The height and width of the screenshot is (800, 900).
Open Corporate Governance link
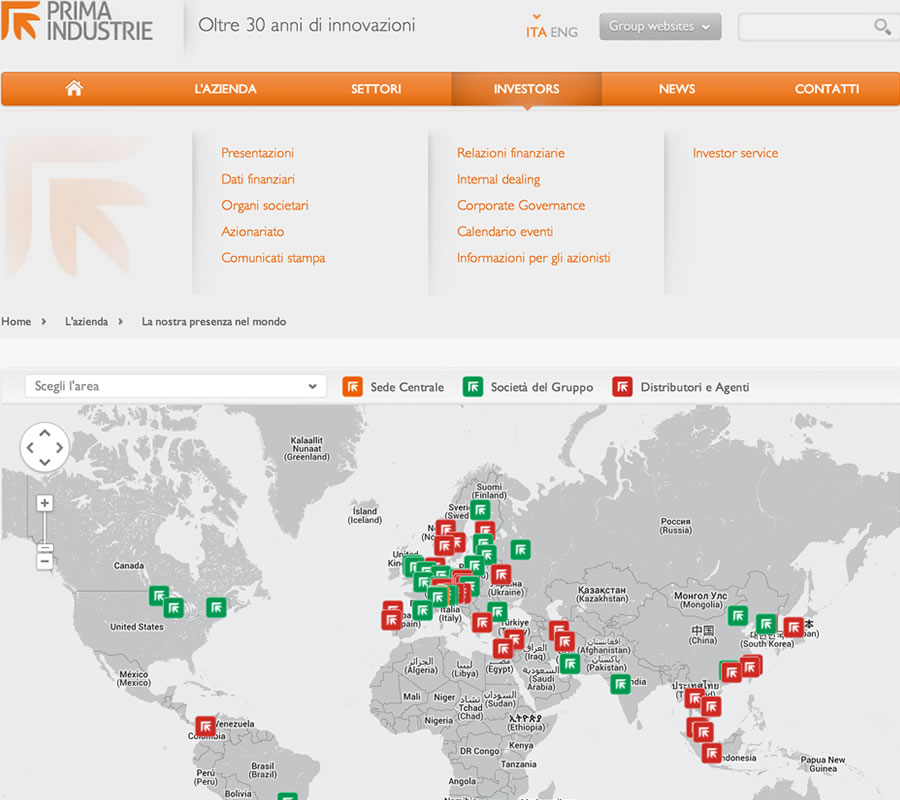point(521,205)
